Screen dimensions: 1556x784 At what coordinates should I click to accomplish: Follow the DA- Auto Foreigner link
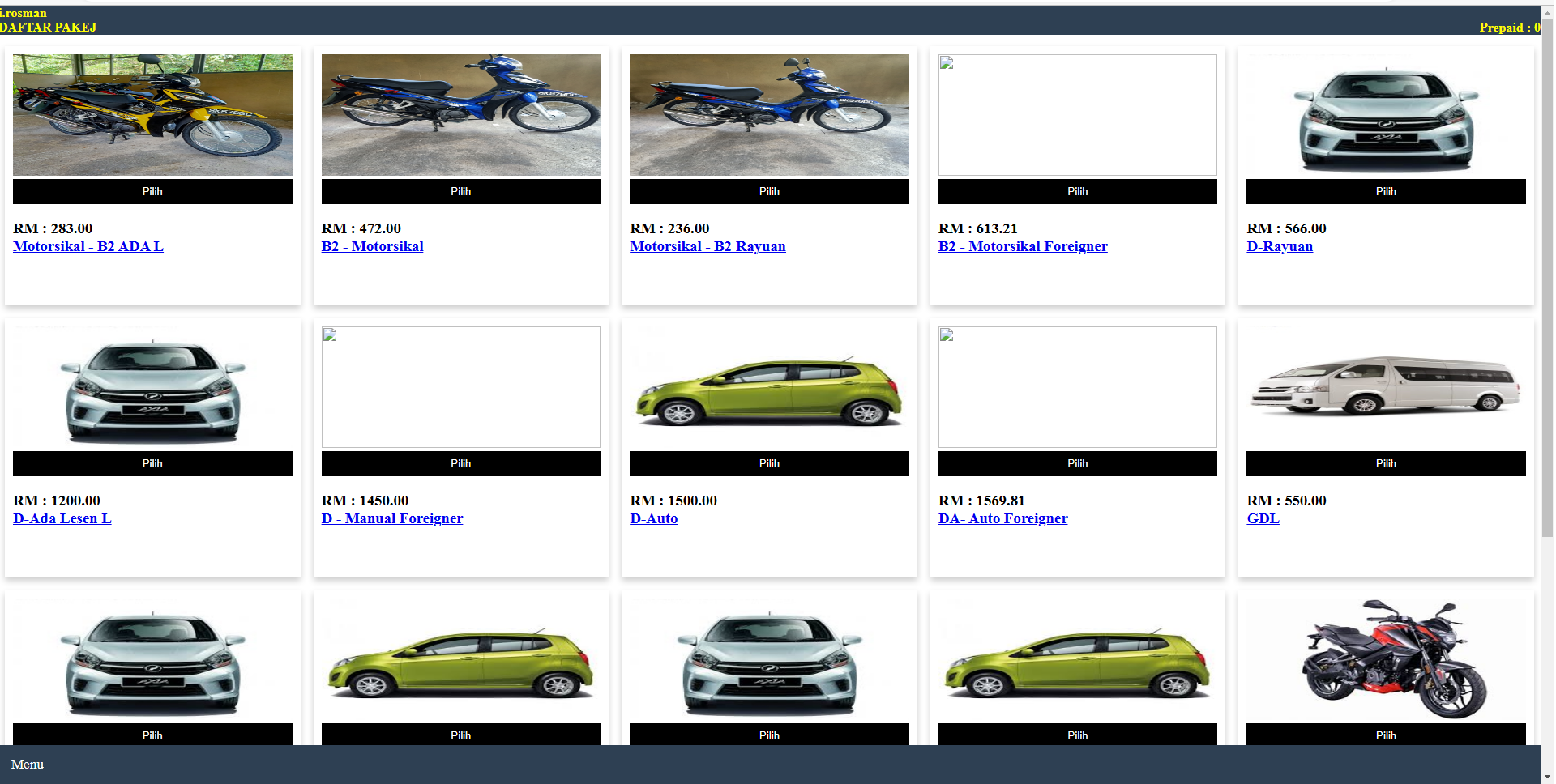coord(1002,518)
